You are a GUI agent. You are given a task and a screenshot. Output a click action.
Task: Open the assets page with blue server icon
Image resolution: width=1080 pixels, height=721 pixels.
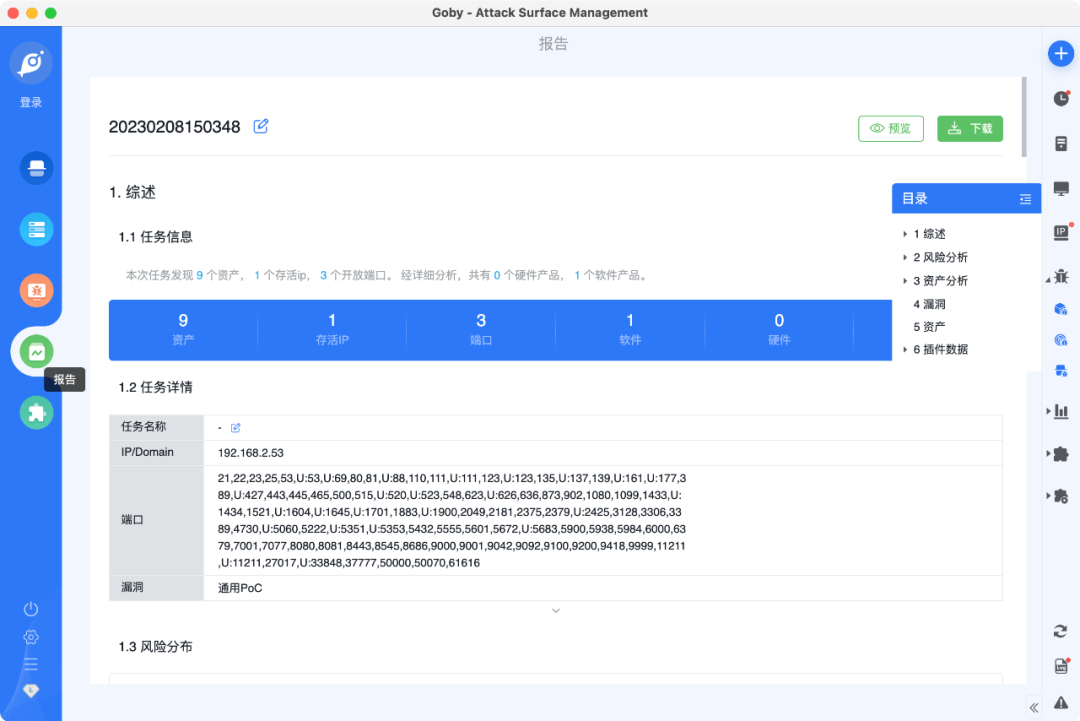[x=37, y=229]
